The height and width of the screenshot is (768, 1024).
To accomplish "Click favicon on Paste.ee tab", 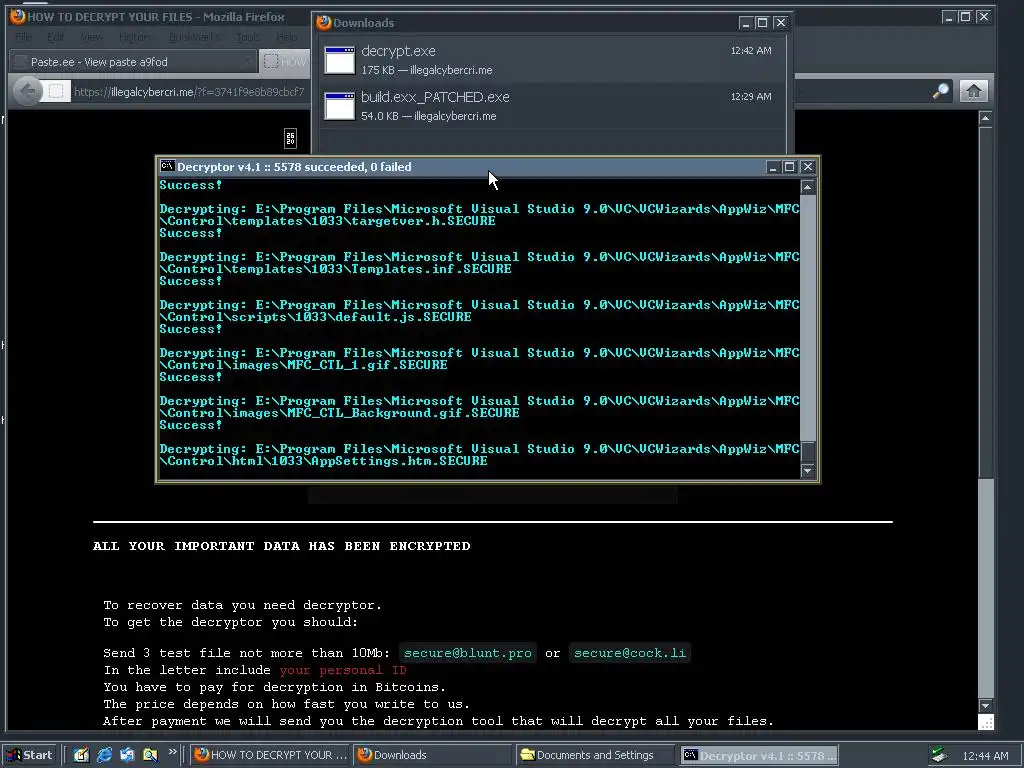I will (x=21, y=62).
